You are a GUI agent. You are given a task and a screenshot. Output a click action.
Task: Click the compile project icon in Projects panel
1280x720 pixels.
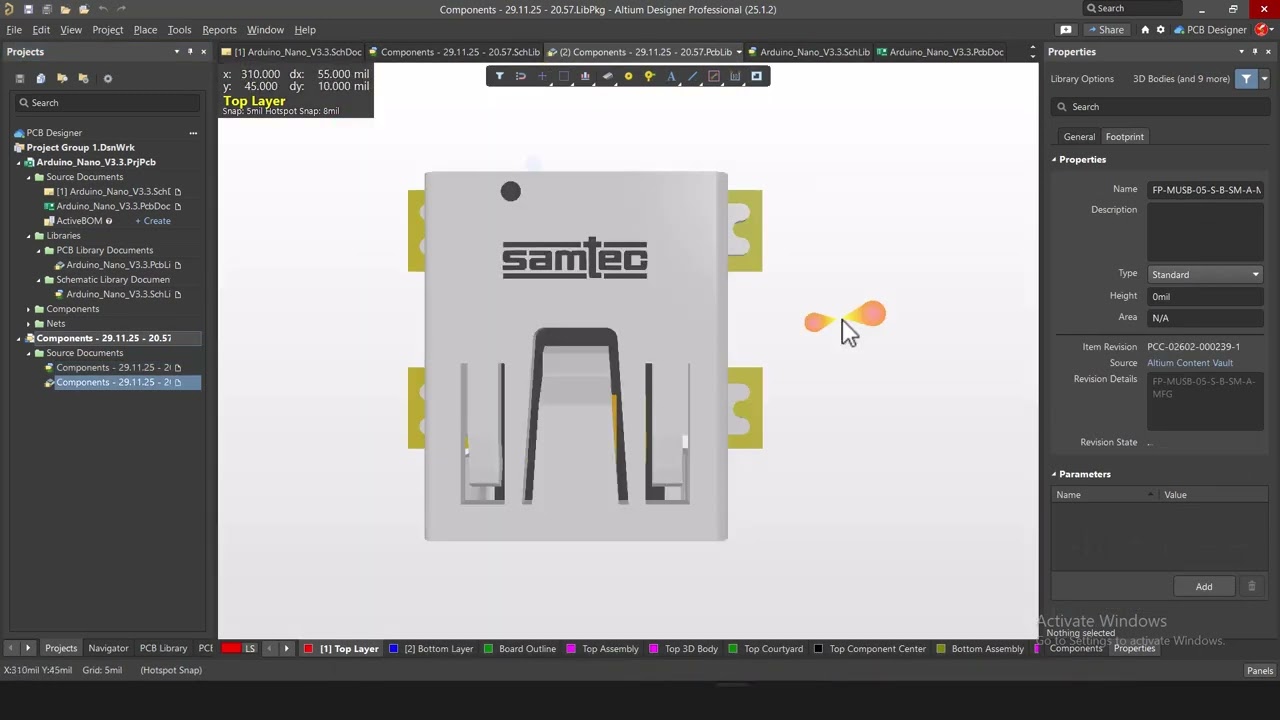point(41,78)
